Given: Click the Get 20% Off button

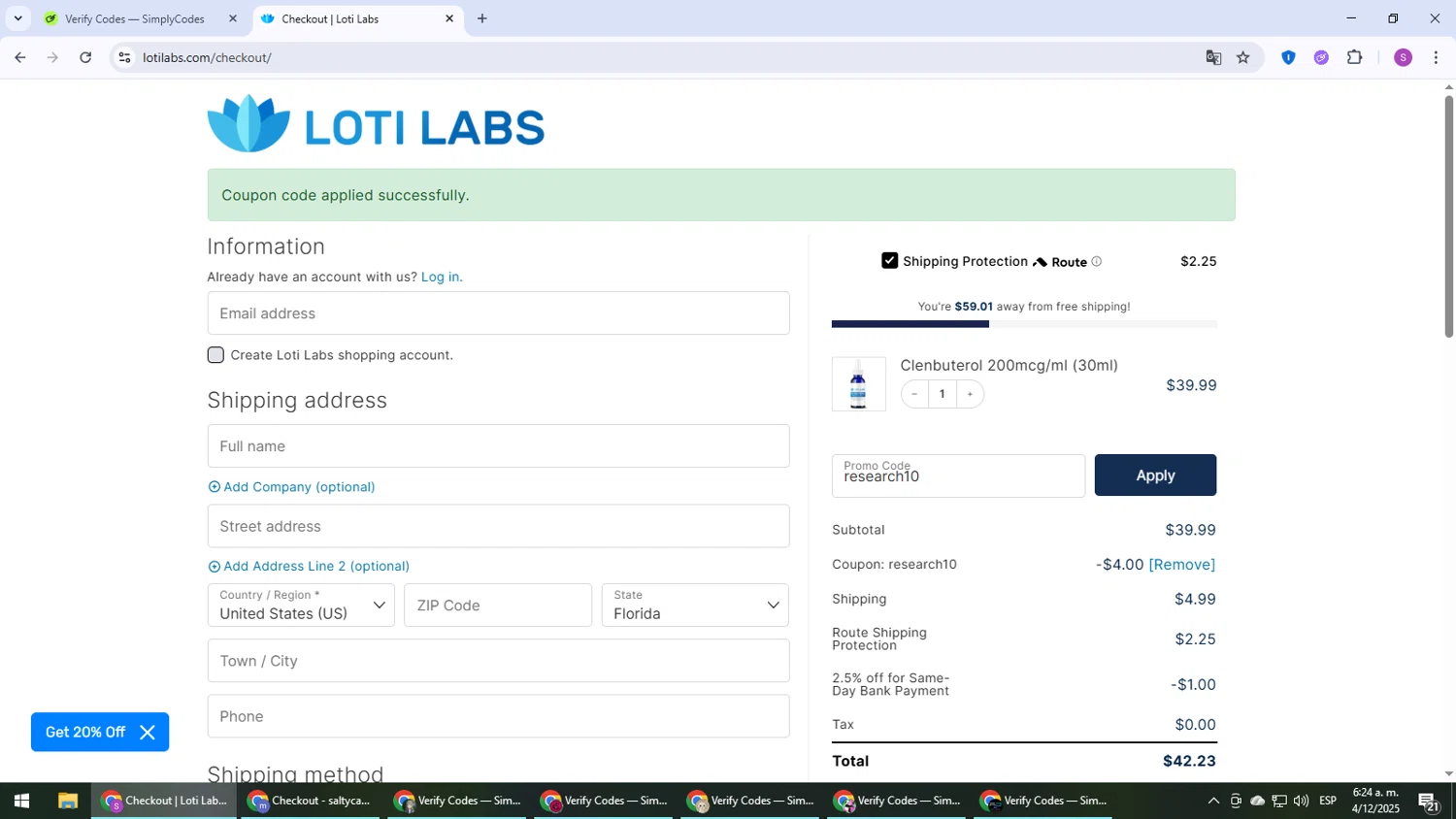Looking at the screenshot, I should pos(85,733).
